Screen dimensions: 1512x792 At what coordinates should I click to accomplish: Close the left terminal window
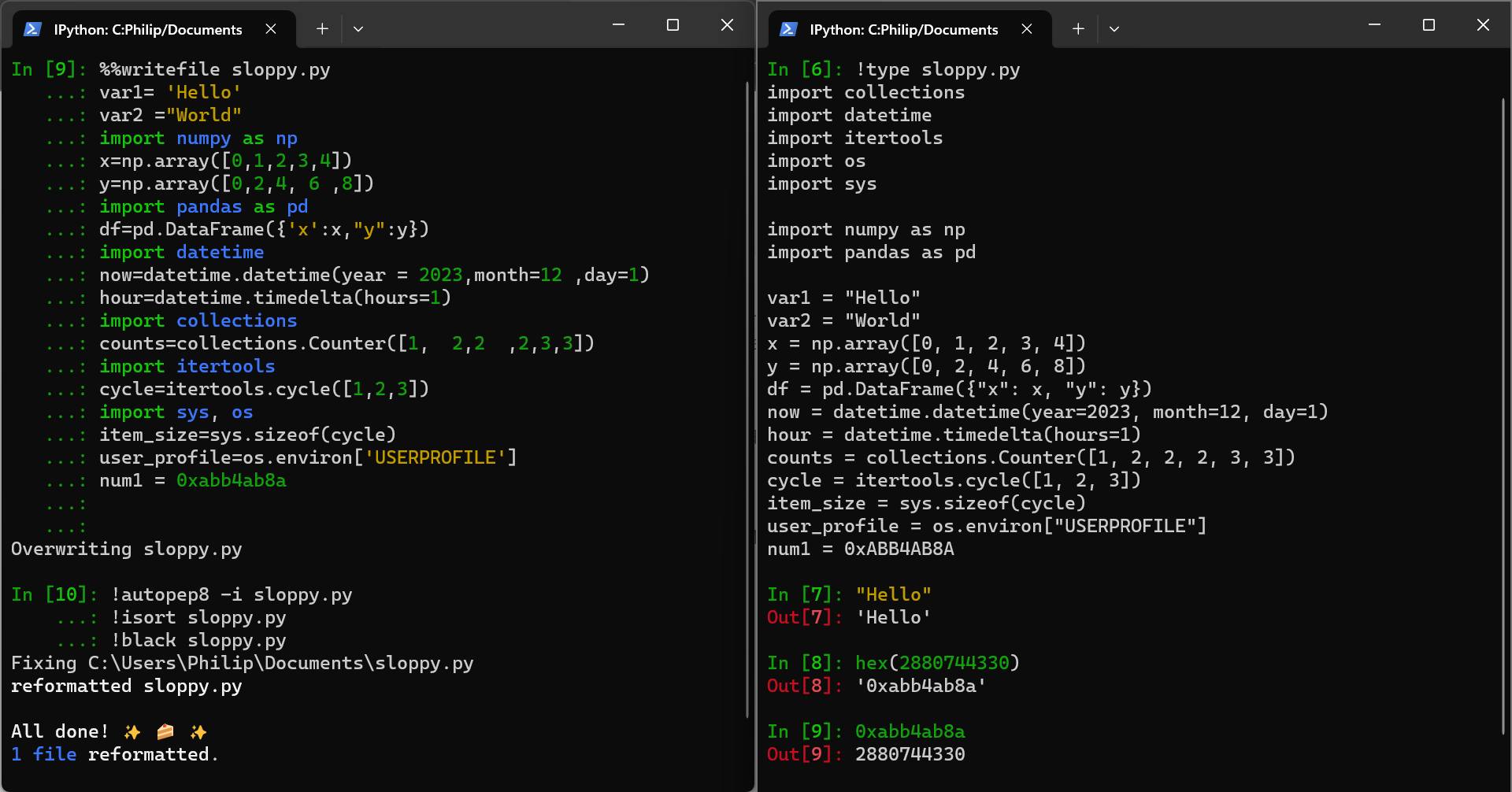[x=727, y=25]
